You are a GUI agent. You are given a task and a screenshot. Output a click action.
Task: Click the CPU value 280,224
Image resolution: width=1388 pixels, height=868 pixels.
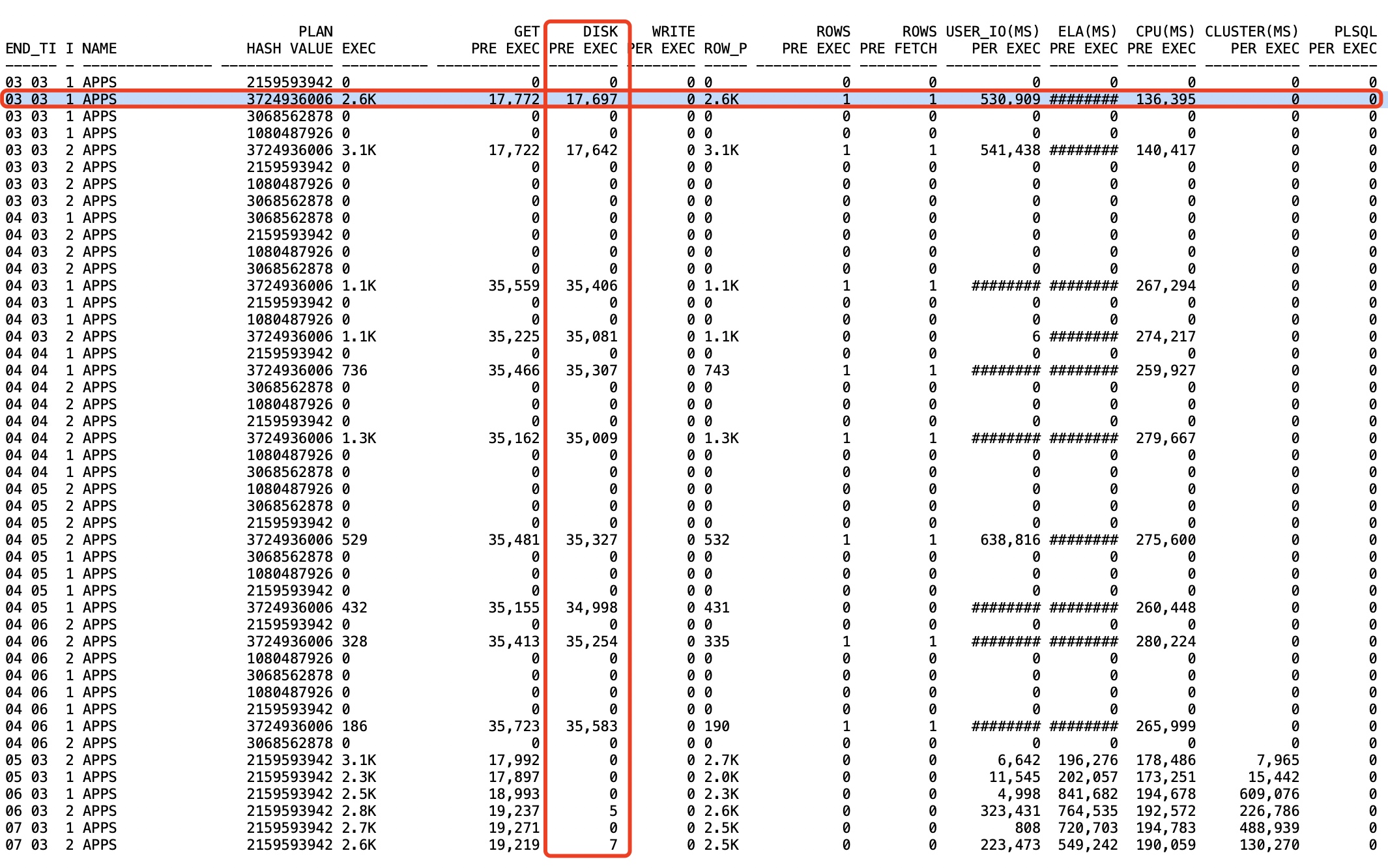[x=1166, y=642]
